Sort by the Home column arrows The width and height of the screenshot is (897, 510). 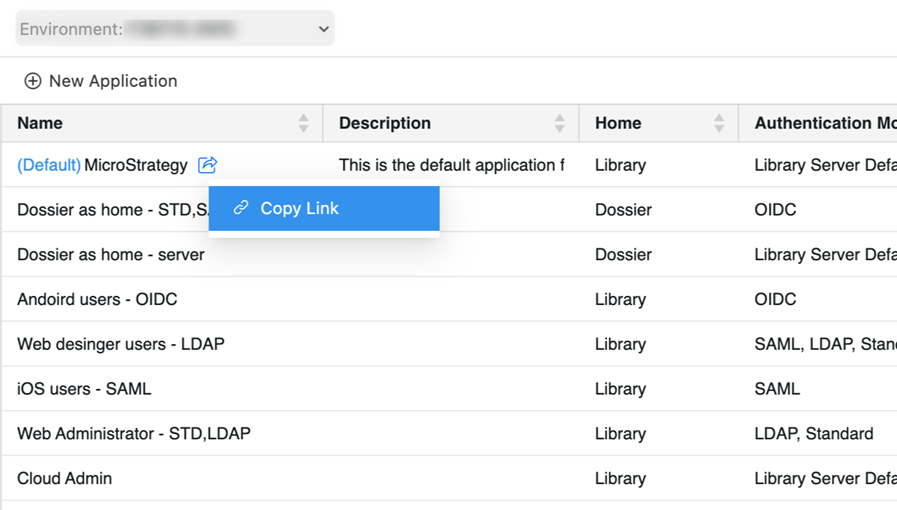[719, 123]
